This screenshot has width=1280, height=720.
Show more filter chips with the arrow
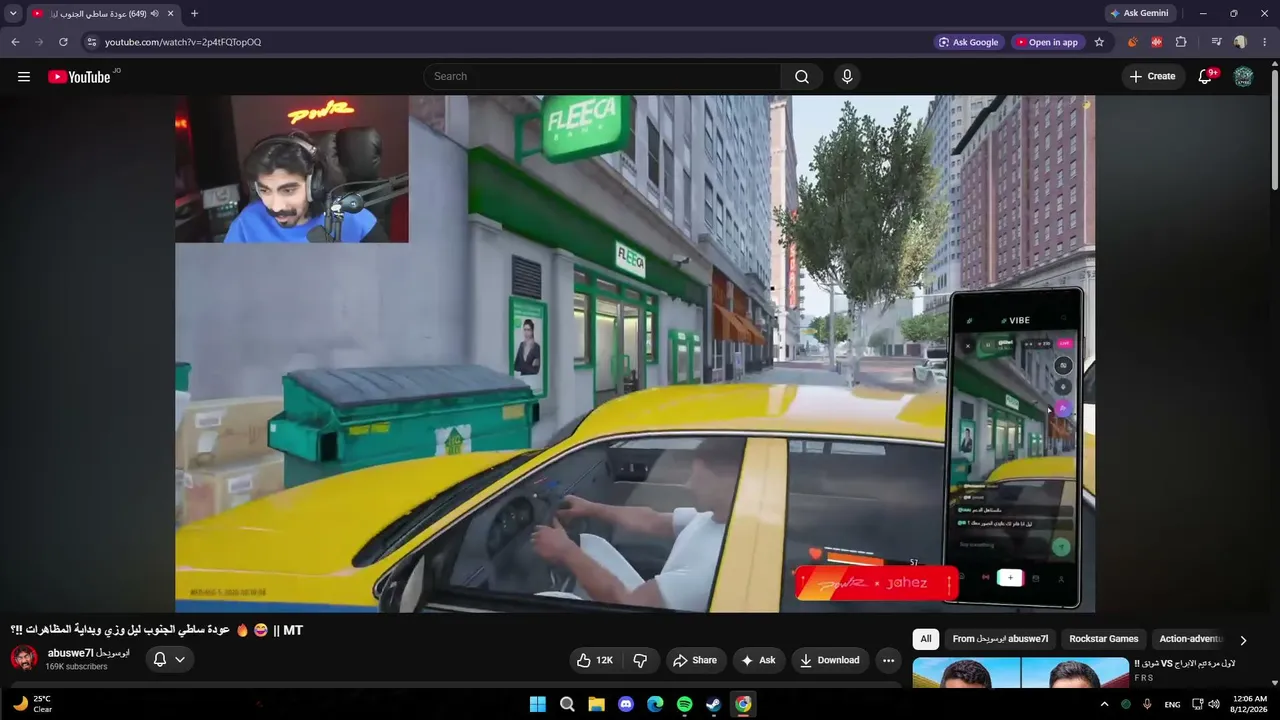click(1243, 640)
